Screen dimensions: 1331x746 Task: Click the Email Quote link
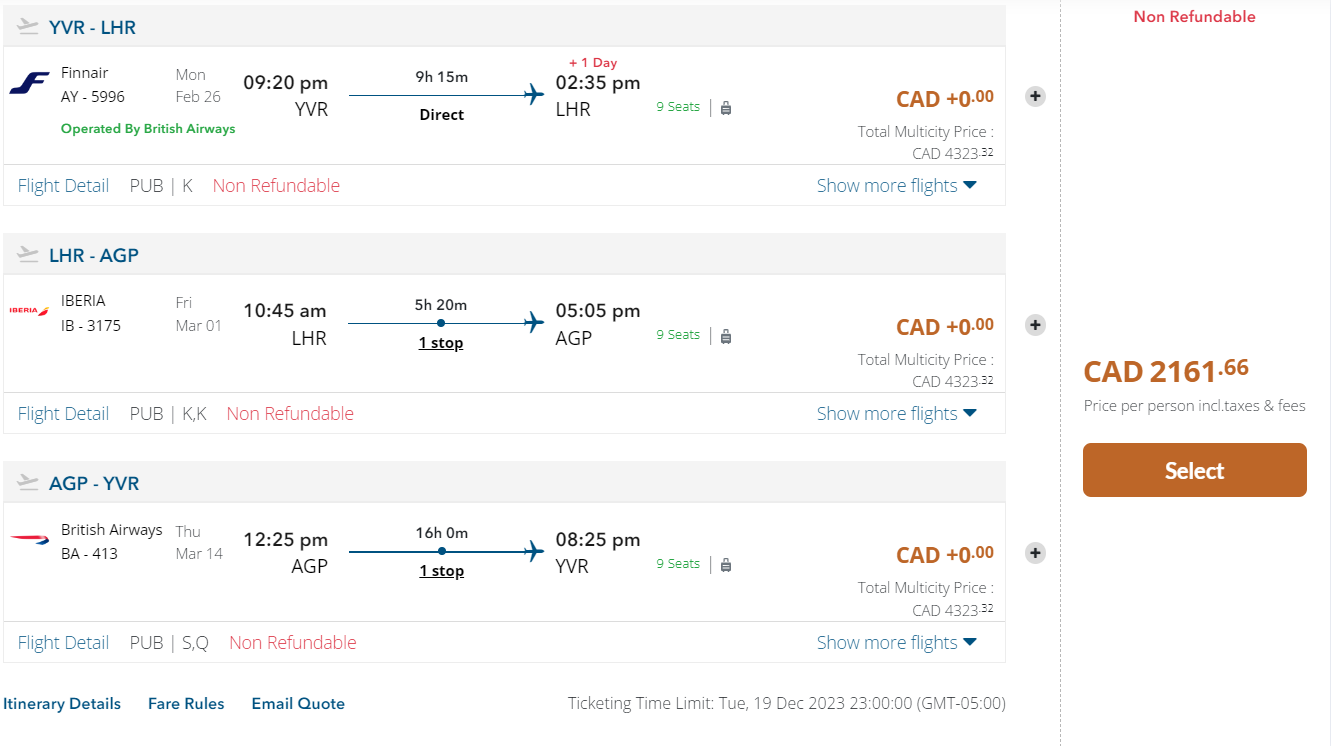298,704
